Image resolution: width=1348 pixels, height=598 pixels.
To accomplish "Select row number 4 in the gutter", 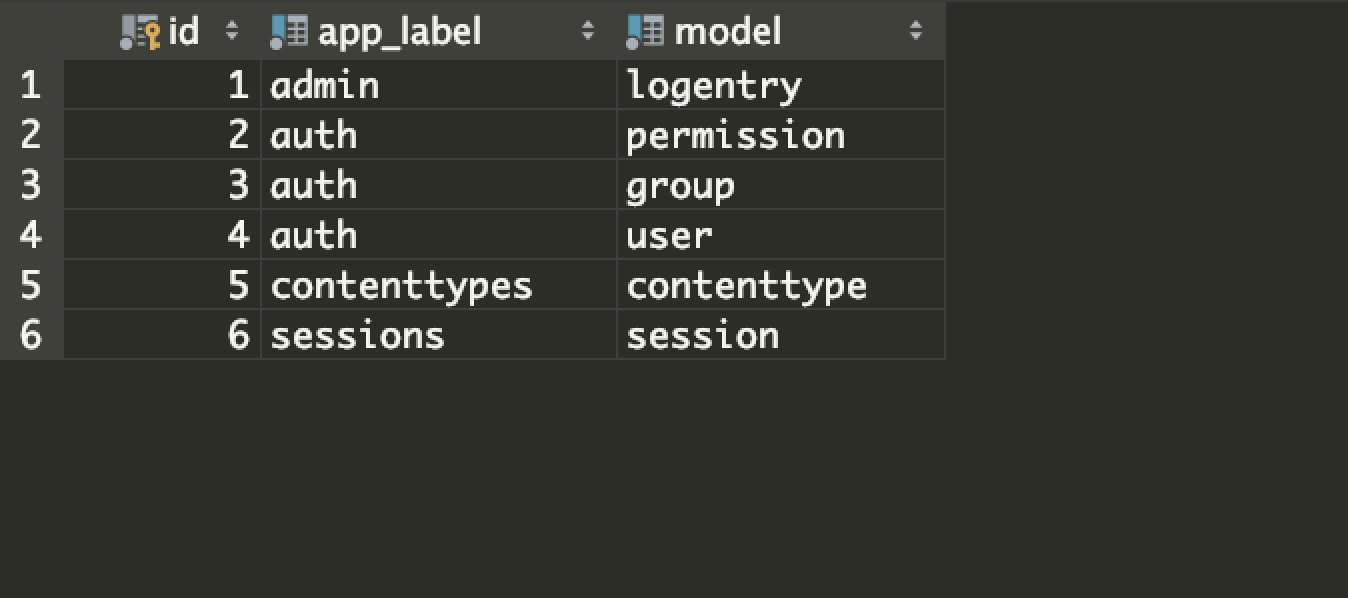I will (x=31, y=235).
